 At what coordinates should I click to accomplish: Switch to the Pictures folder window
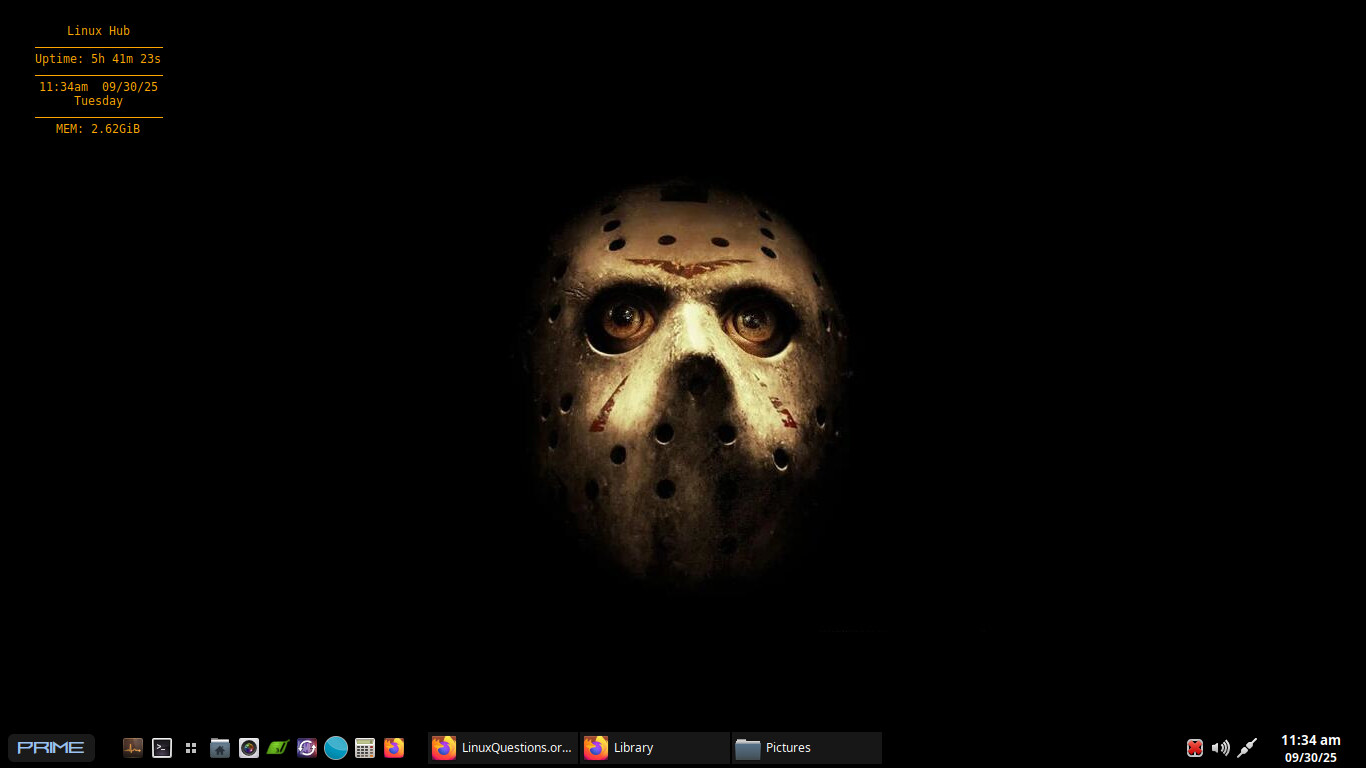[x=807, y=747]
